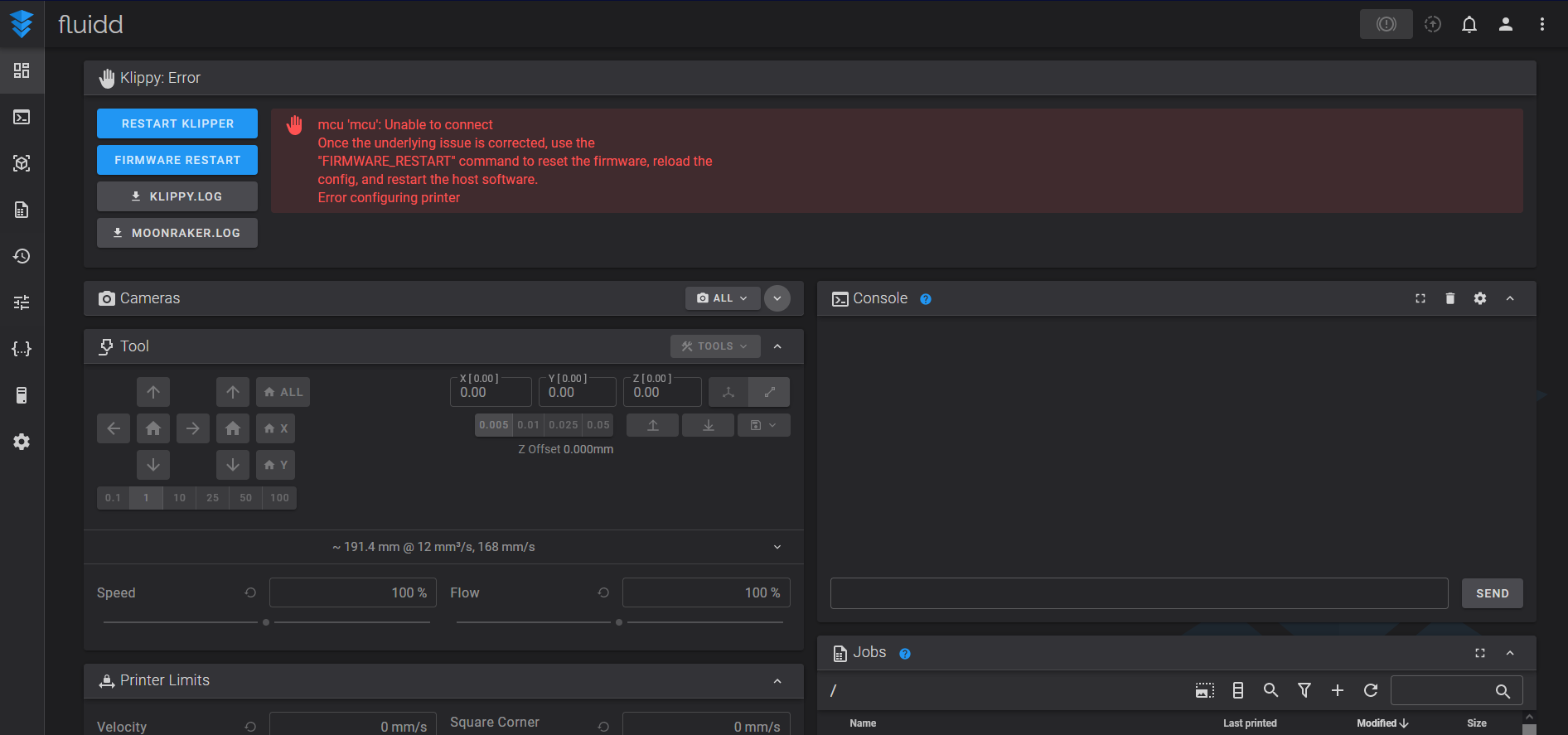Open console settings gear
This screenshot has width=1568, height=735.
coord(1479,298)
